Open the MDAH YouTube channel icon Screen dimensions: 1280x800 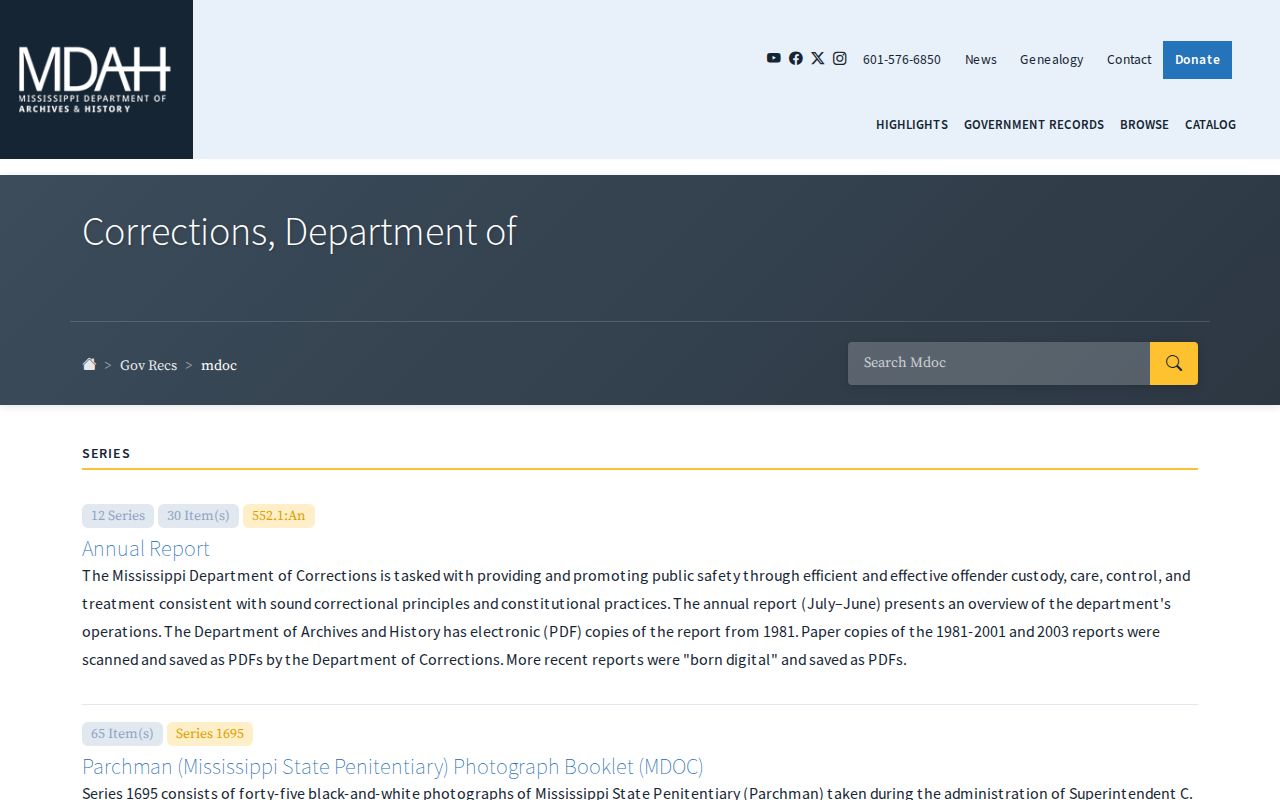(773, 58)
